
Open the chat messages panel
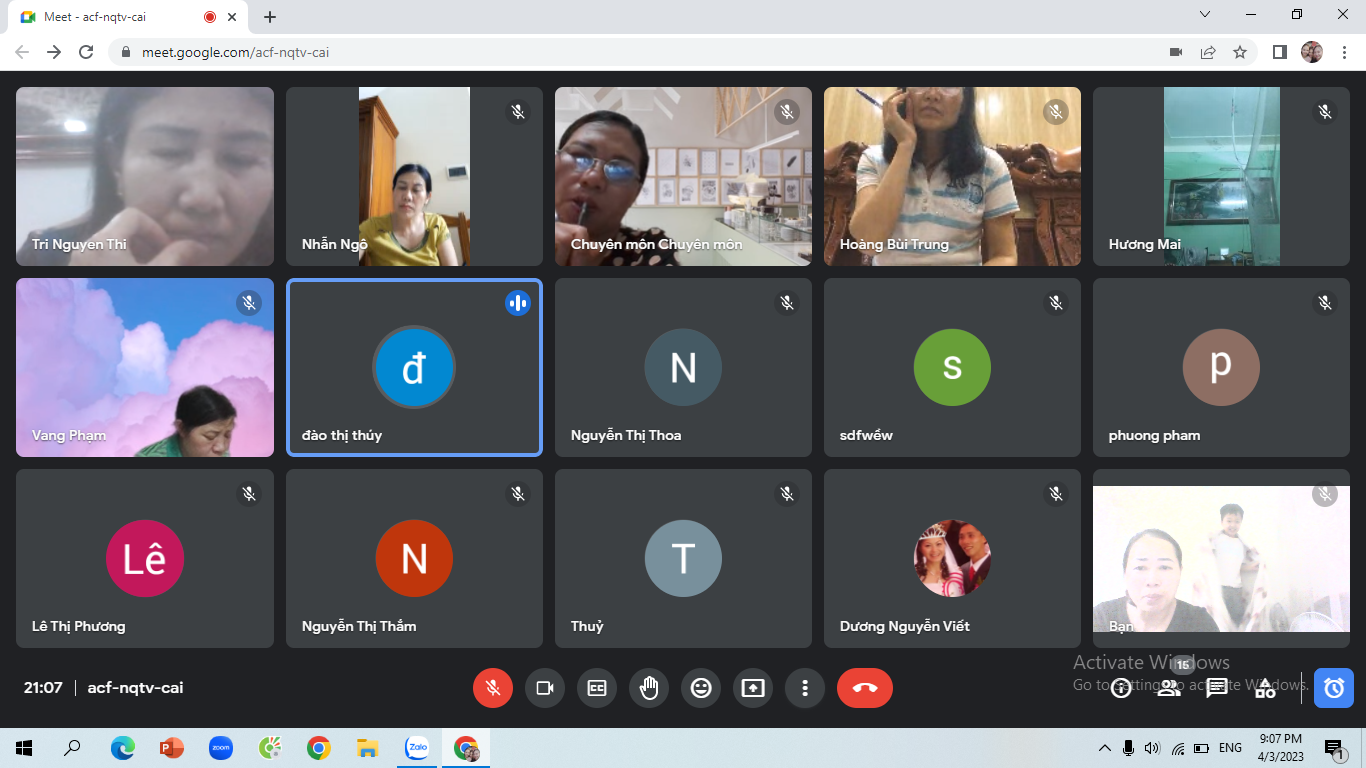point(1217,688)
